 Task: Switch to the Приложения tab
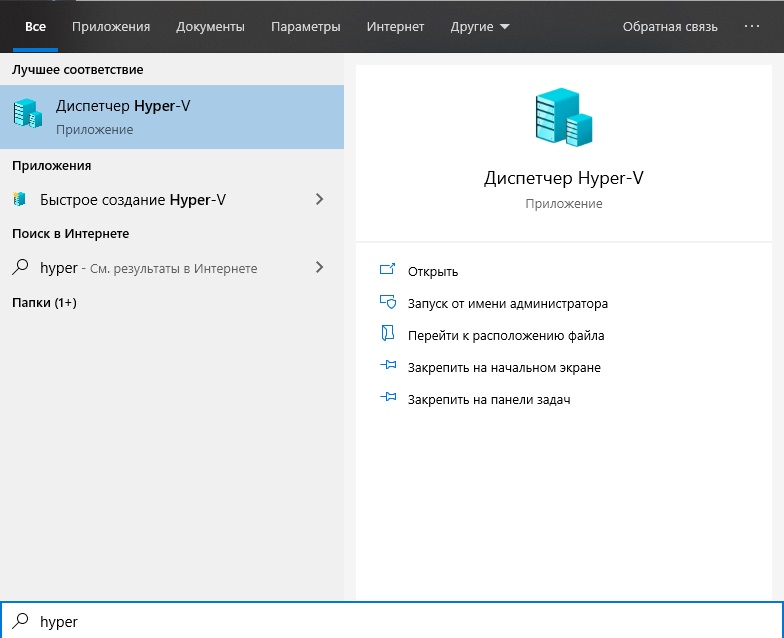click(111, 27)
